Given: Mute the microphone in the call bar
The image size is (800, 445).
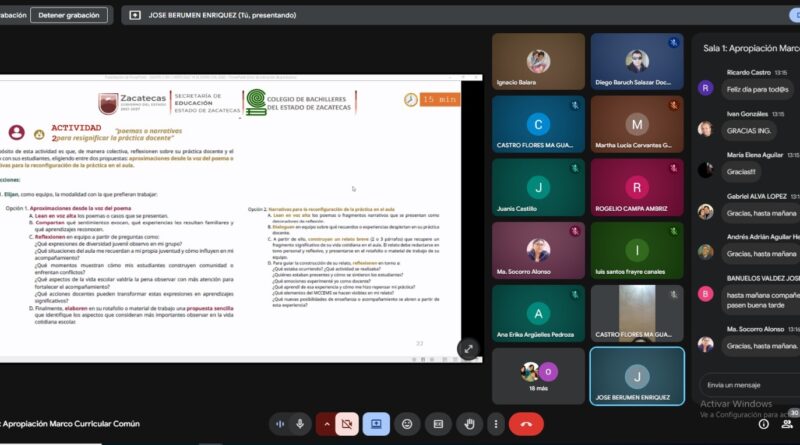Looking at the screenshot, I should 300,424.
